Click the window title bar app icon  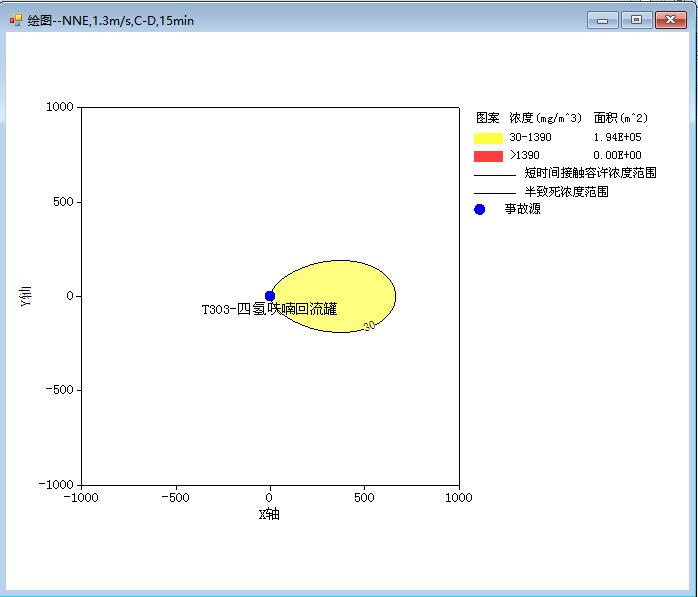(16, 20)
